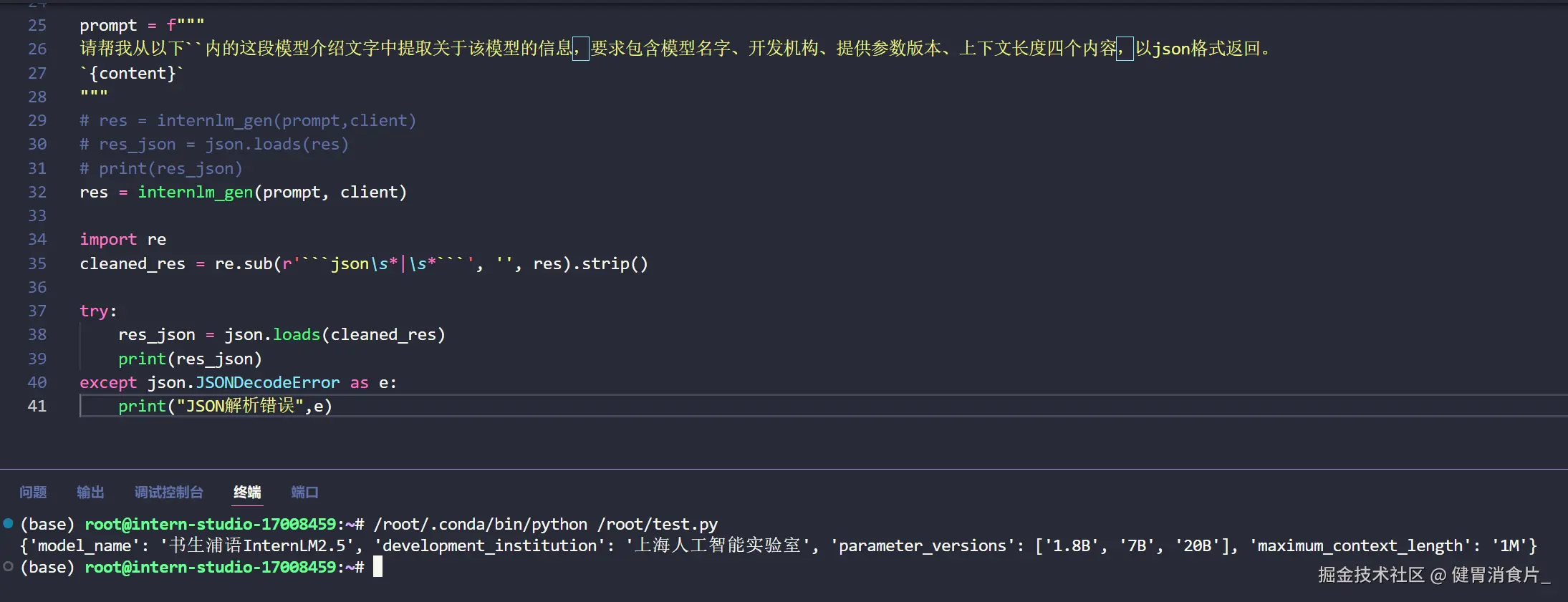Viewport: 1568px width, 602px height.
Task: Click the Chinese prompt text on line 26
Action: pos(675,49)
